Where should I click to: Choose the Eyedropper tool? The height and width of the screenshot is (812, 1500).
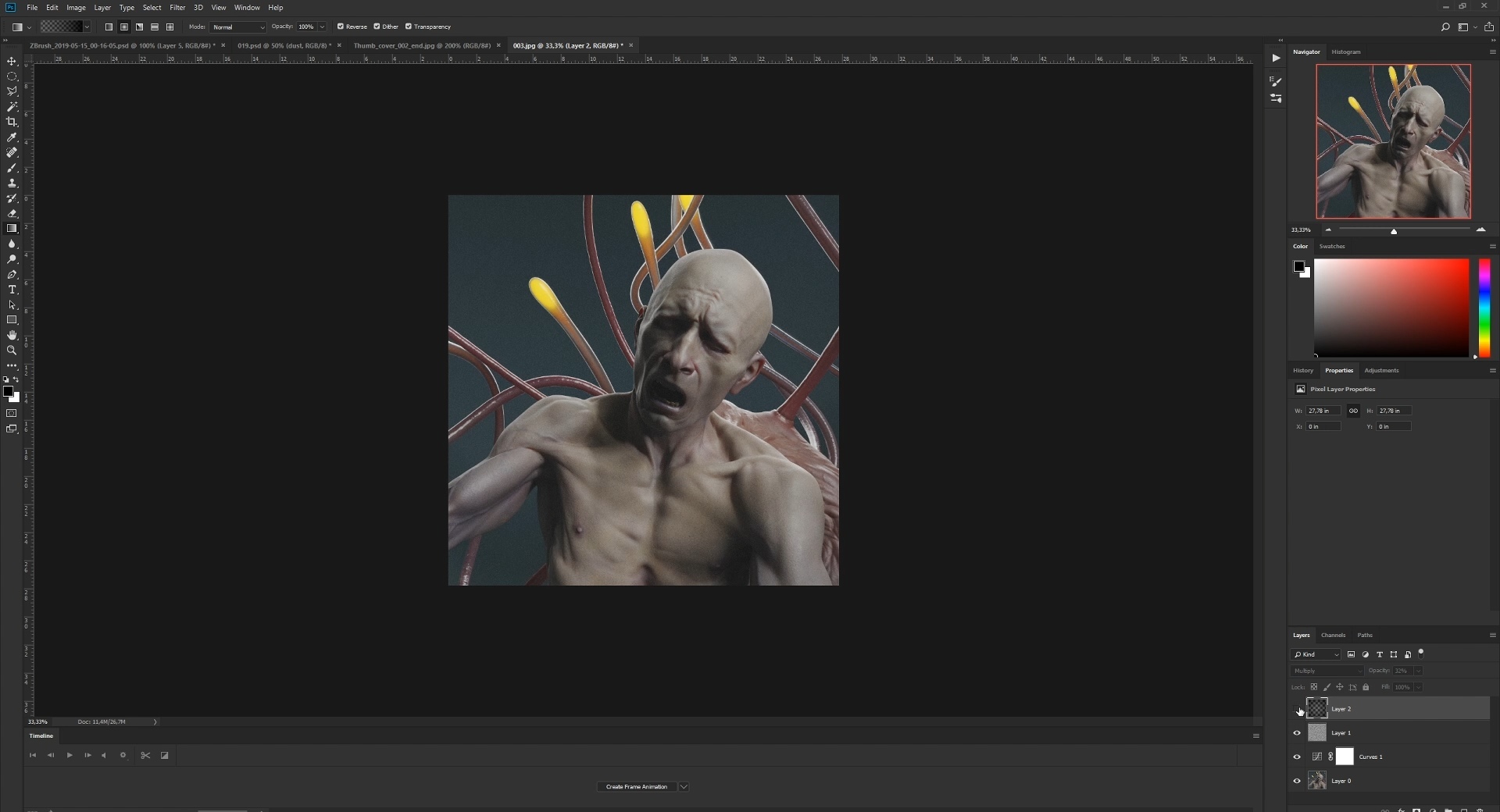point(12,137)
